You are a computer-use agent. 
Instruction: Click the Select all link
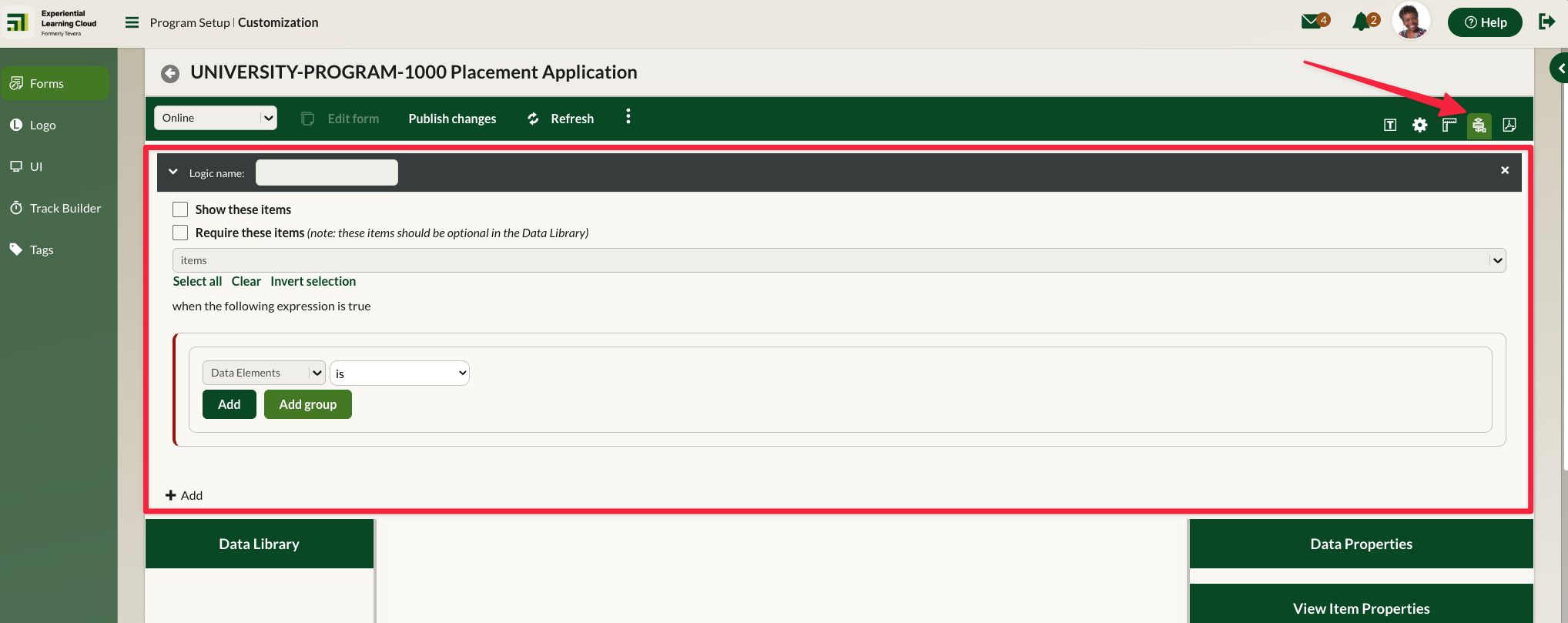coord(197,281)
